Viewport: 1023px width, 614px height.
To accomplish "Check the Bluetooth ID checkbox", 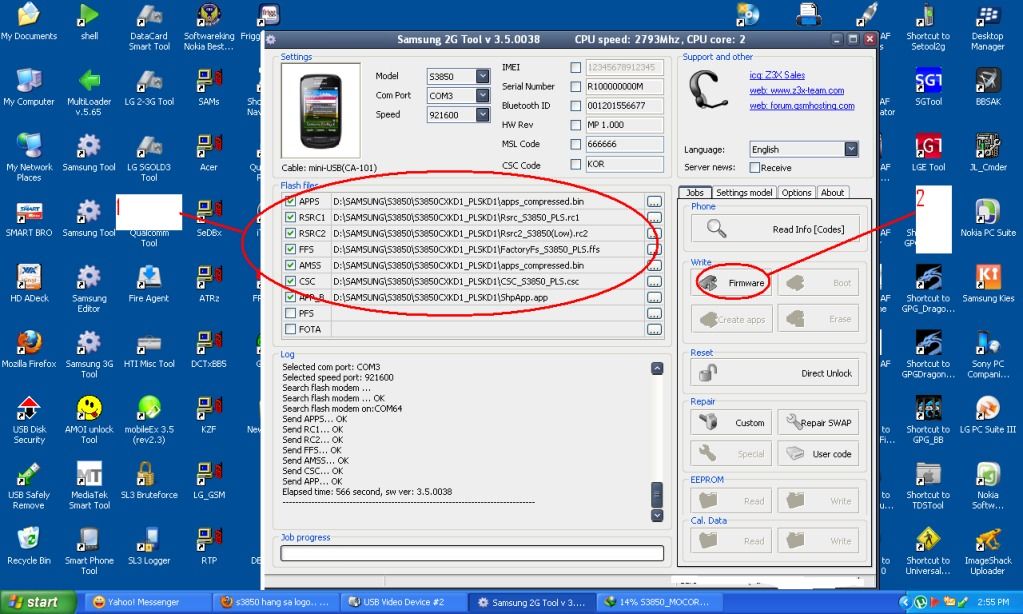I will (x=575, y=106).
